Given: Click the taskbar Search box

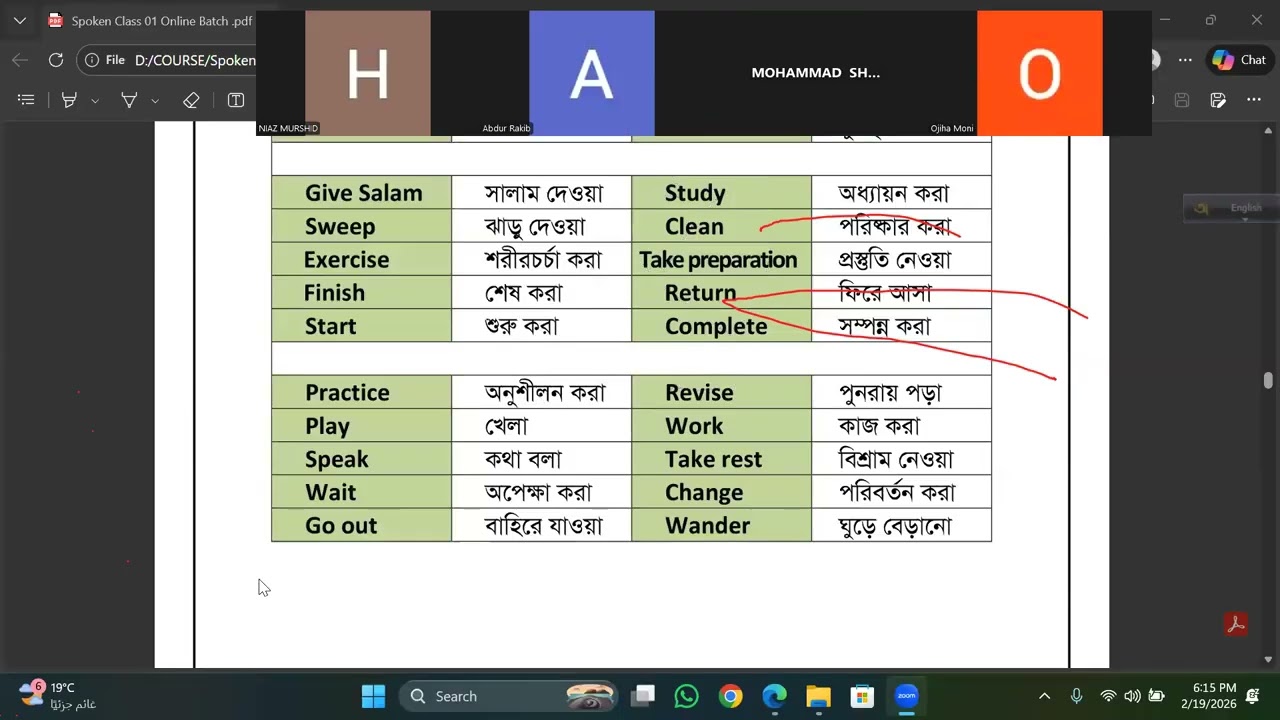Looking at the screenshot, I should pyautogui.click(x=507, y=696).
